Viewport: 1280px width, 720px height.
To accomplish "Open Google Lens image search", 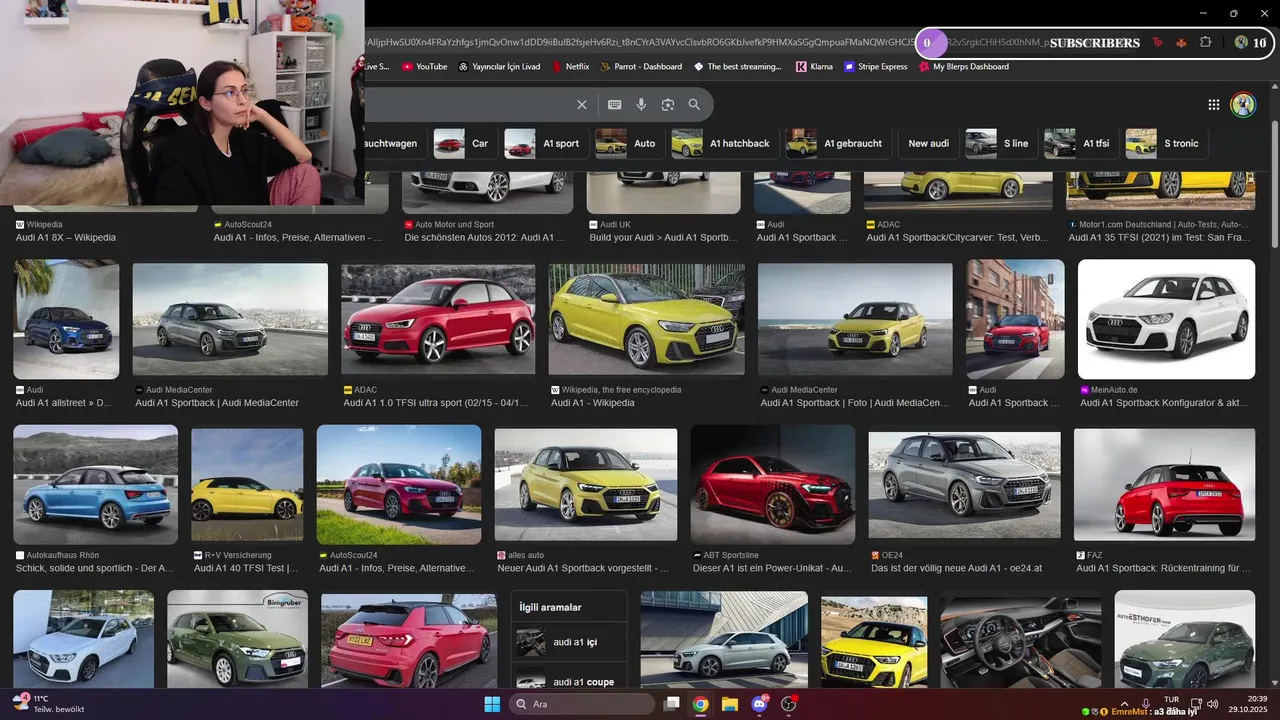I will click(667, 105).
